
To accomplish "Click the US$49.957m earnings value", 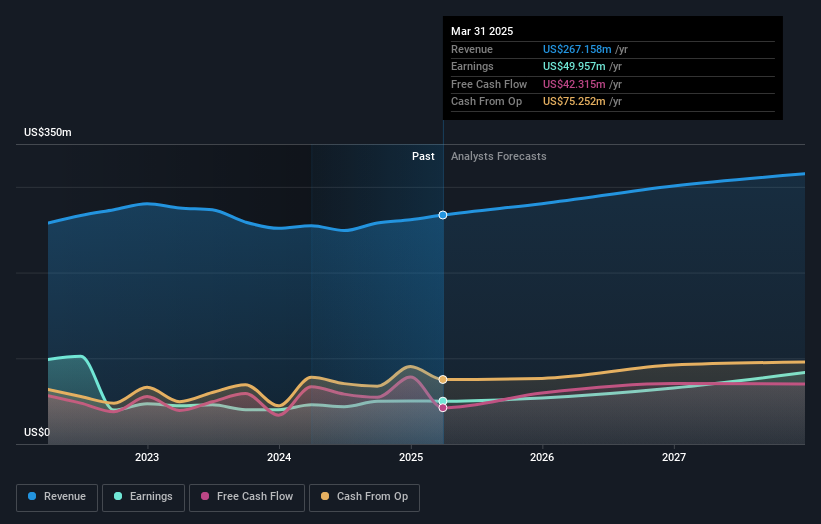I will 574,66.
